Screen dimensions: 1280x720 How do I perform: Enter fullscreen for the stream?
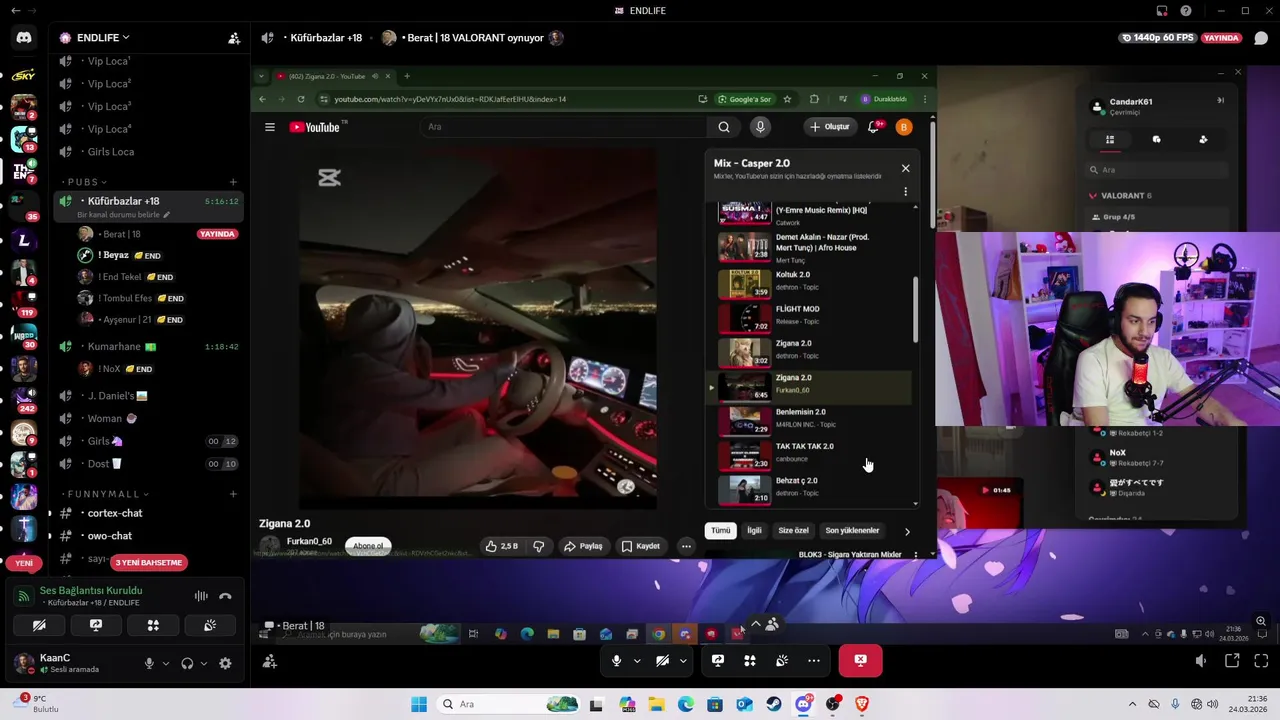(x=1261, y=660)
